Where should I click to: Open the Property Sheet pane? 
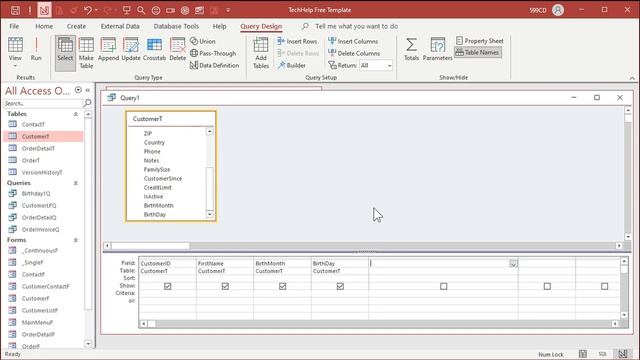click(x=480, y=41)
